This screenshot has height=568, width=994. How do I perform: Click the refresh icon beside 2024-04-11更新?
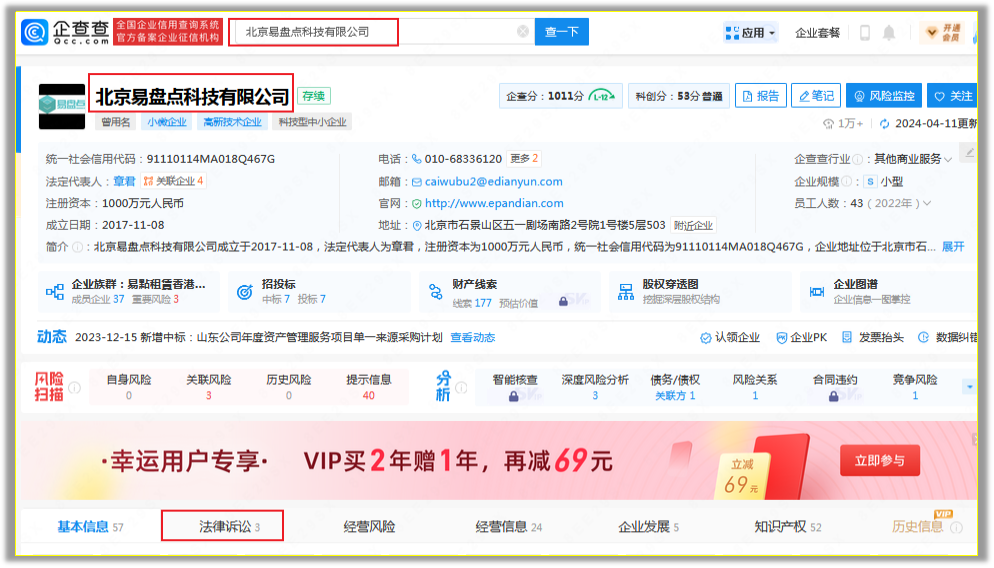point(884,124)
